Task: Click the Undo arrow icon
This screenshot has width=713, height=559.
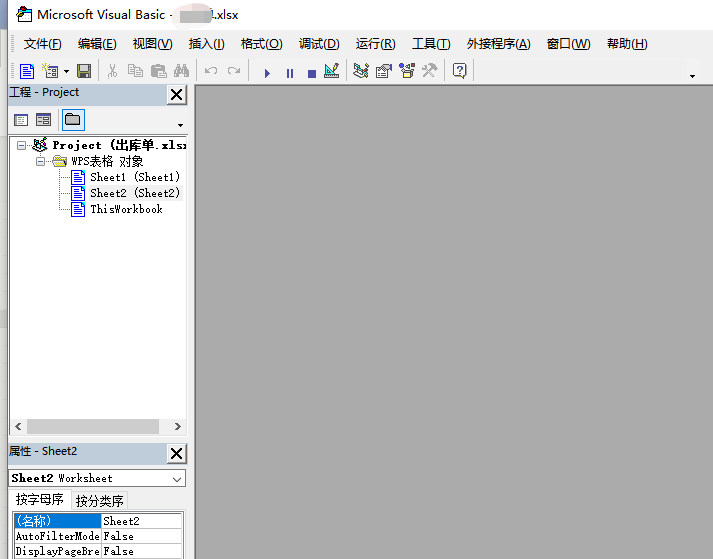Action: tap(211, 71)
